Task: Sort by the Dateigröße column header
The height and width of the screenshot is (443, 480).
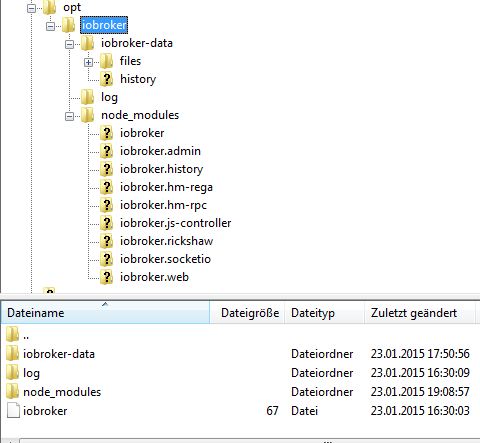Action: coord(247,312)
